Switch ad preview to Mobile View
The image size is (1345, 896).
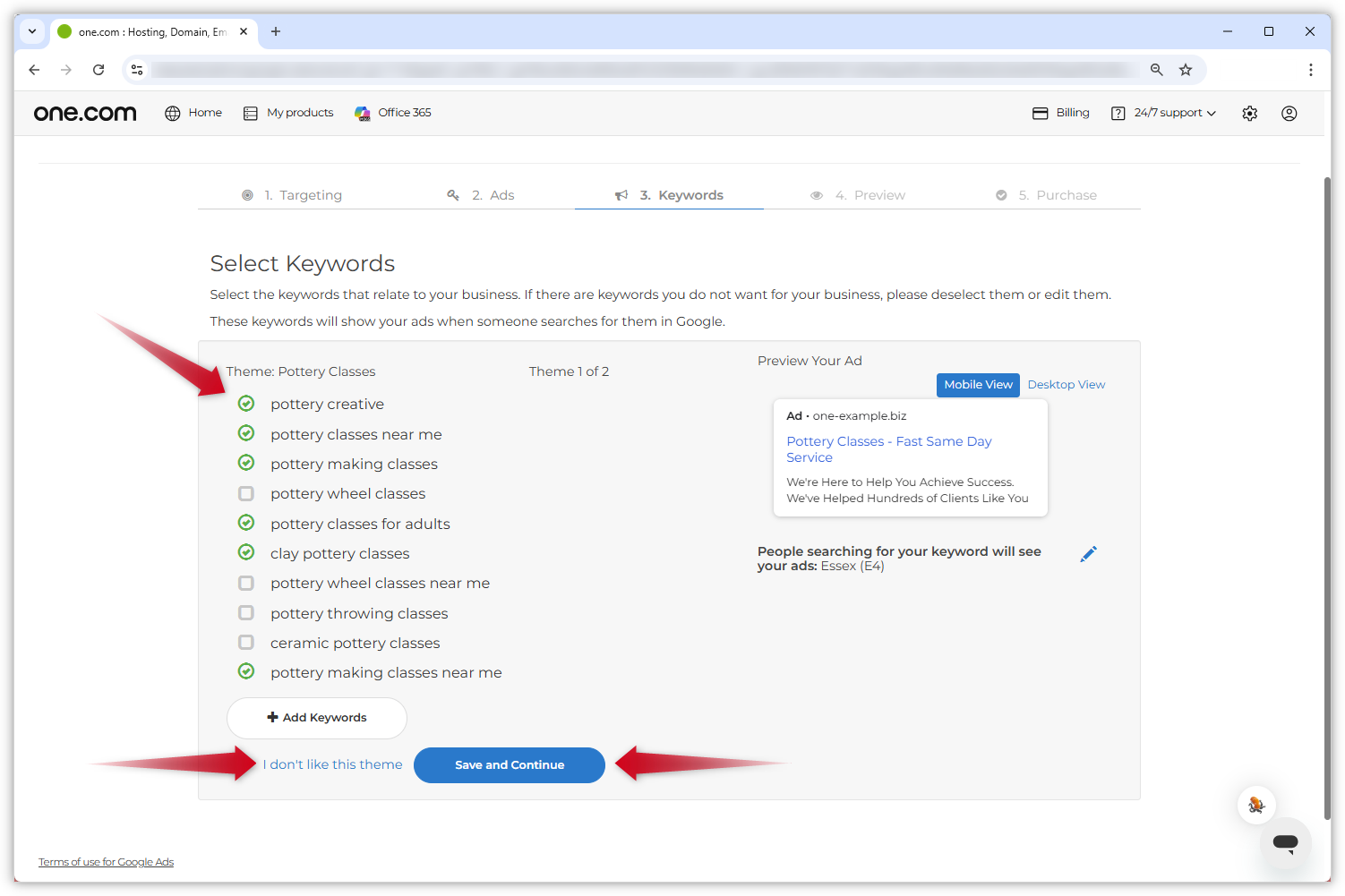978,385
